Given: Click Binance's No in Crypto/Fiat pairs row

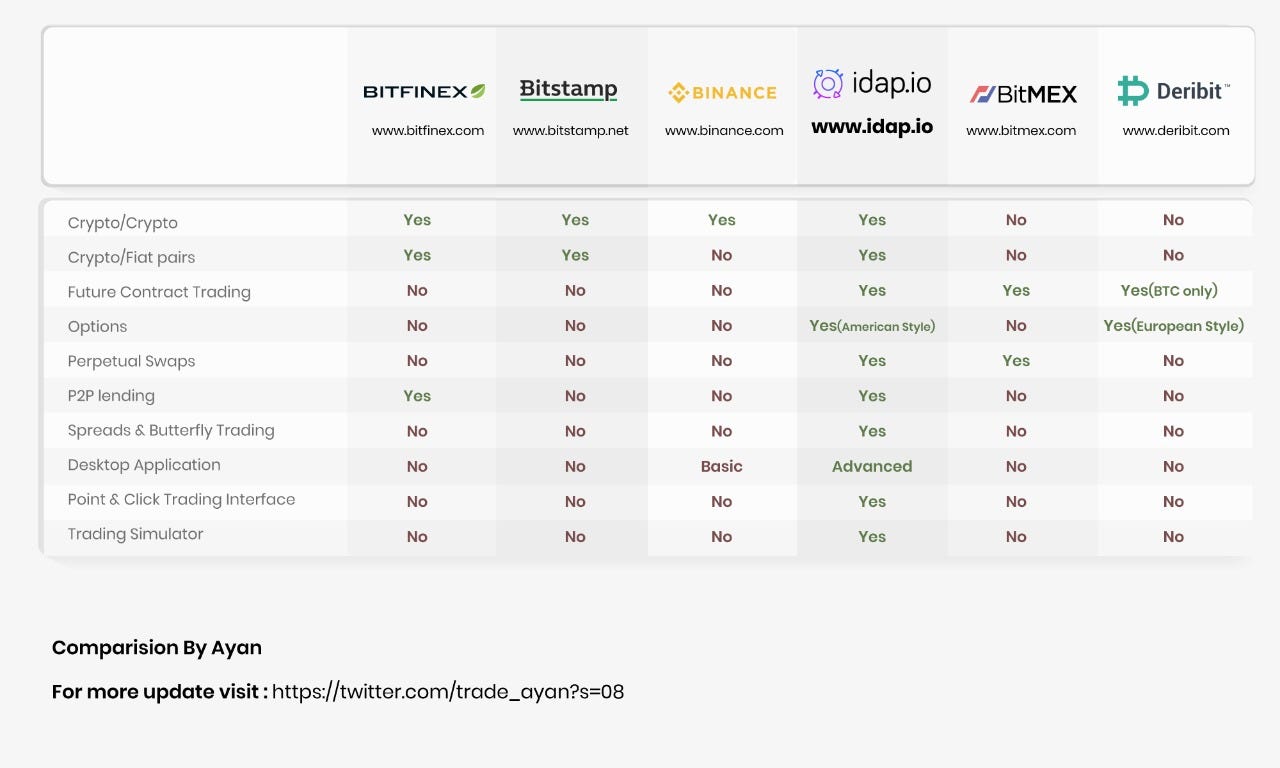Looking at the screenshot, I should pos(722,255).
